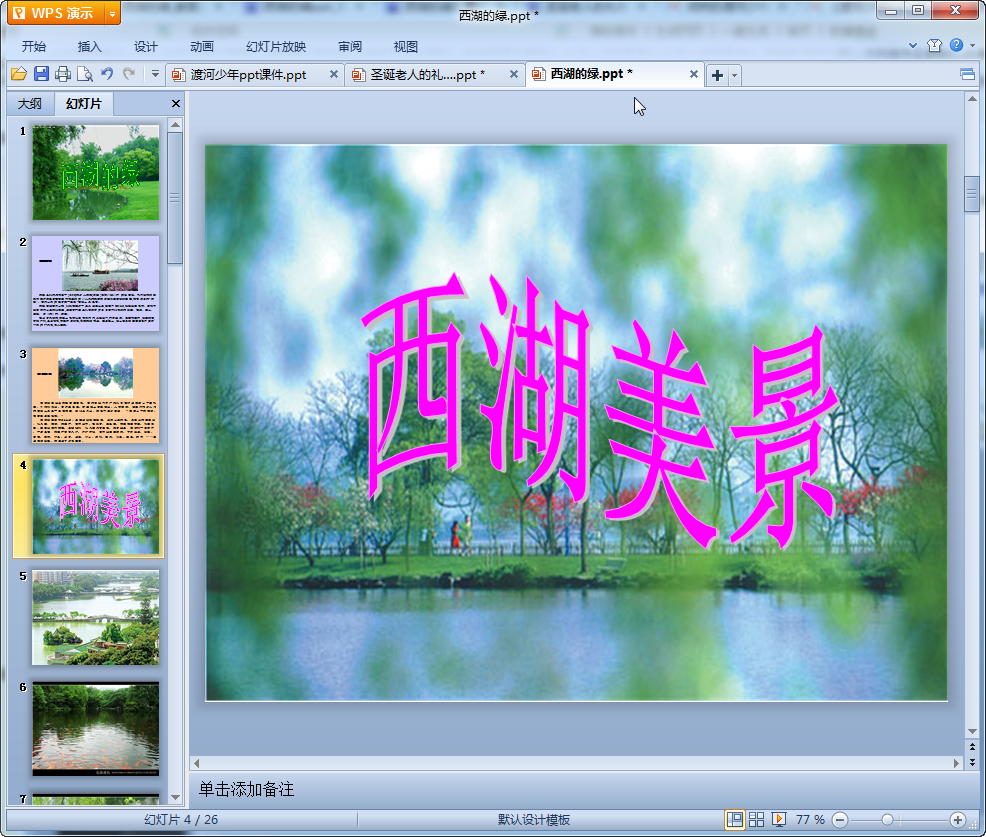
Task: Open the WPS 演示 application menu
Action: coord(55,13)
